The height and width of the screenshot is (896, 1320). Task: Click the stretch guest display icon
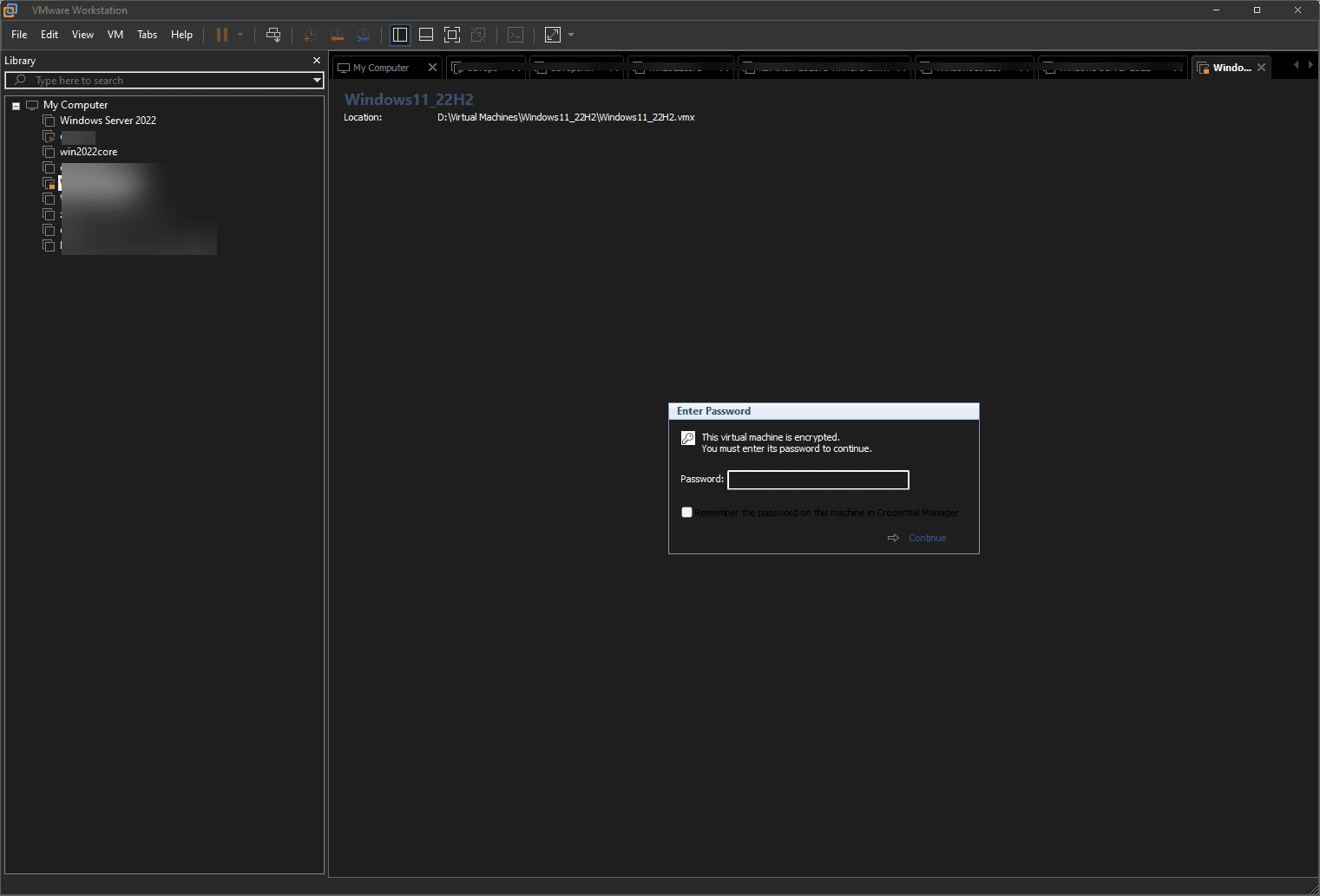click(553, 35)
